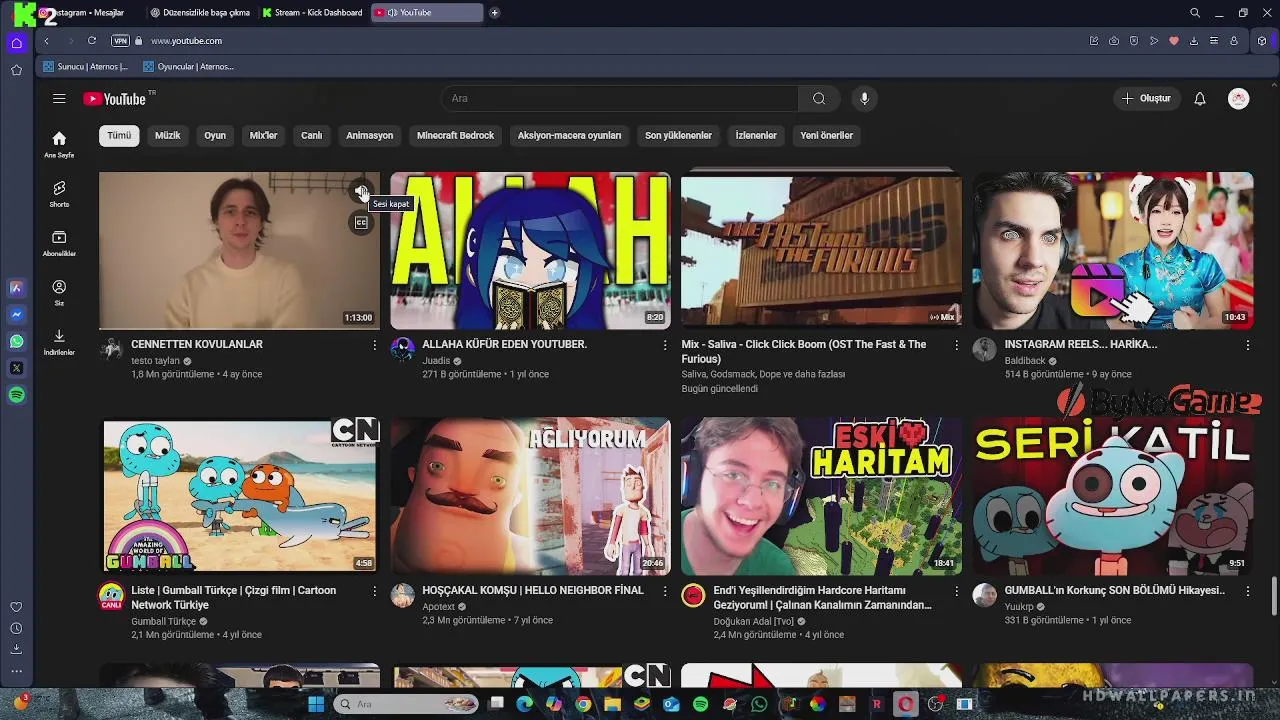Open more options for INSTAGRAM REELS video

(1247, 345)
